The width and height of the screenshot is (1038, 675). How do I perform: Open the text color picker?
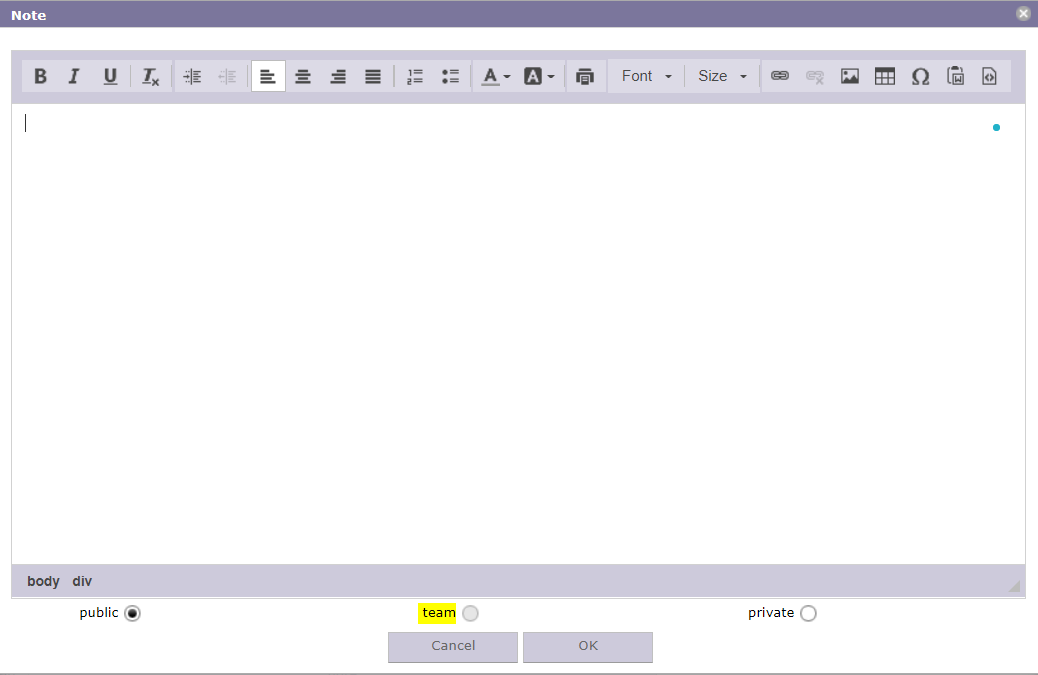(496, 76)
